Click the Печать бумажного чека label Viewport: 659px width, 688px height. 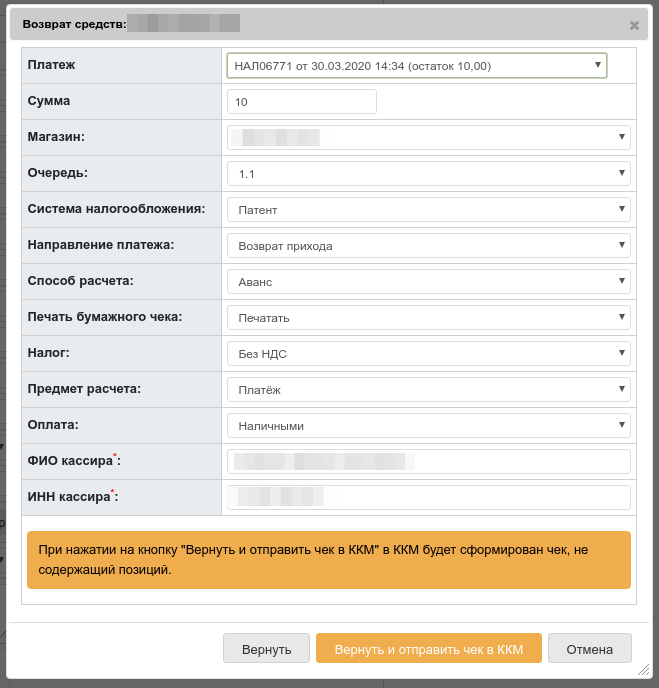click(x=105, y=317)
